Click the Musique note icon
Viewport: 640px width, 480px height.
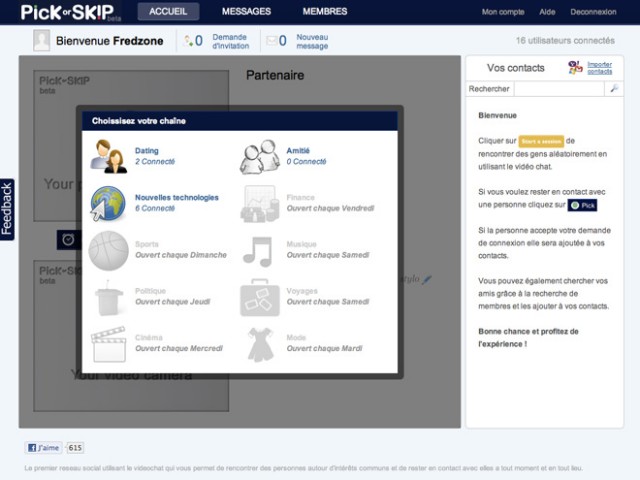[258, 251]
